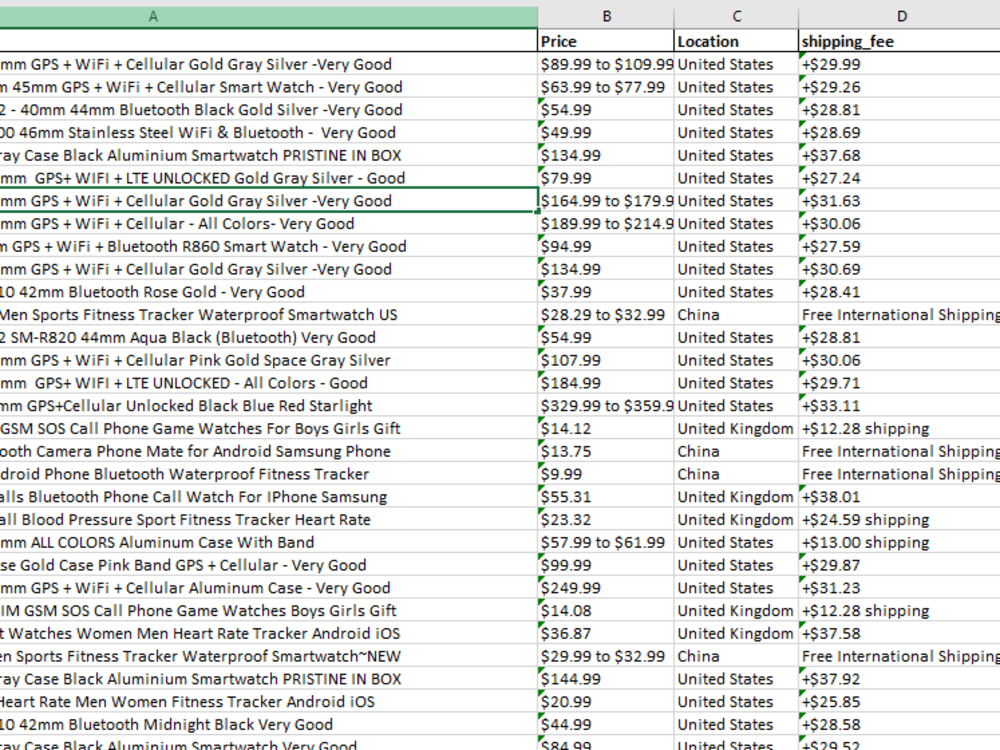Select the Location cell beside $23.32
The width and height of the screenshot is (1000, 750).
click(x=736, y=519)
